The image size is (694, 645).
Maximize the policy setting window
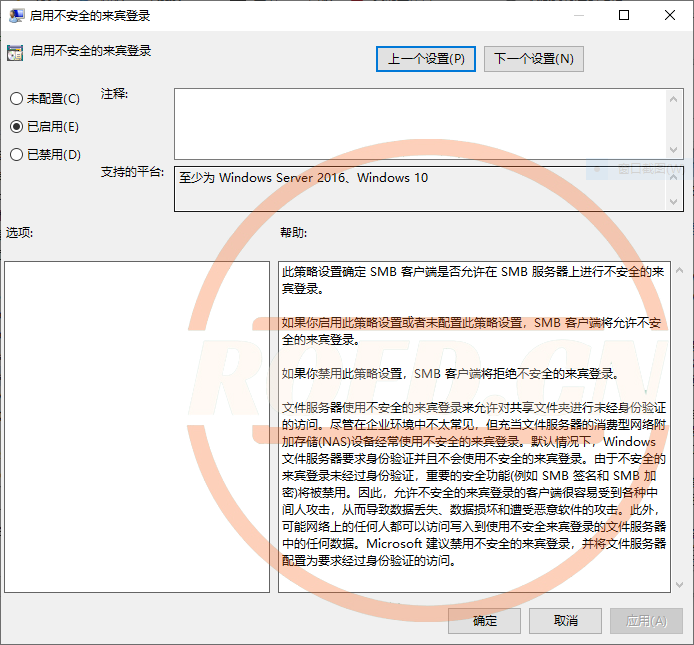(624, 16)
